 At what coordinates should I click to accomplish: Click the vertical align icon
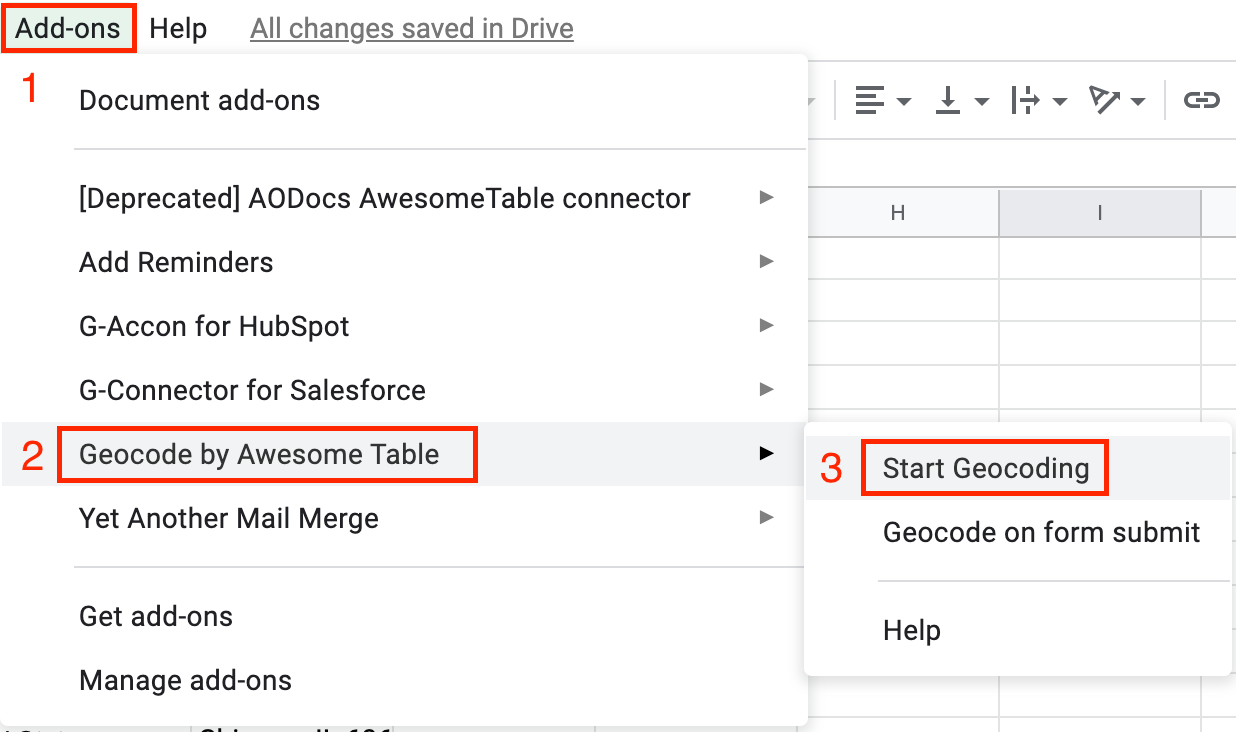click(948, 100)
